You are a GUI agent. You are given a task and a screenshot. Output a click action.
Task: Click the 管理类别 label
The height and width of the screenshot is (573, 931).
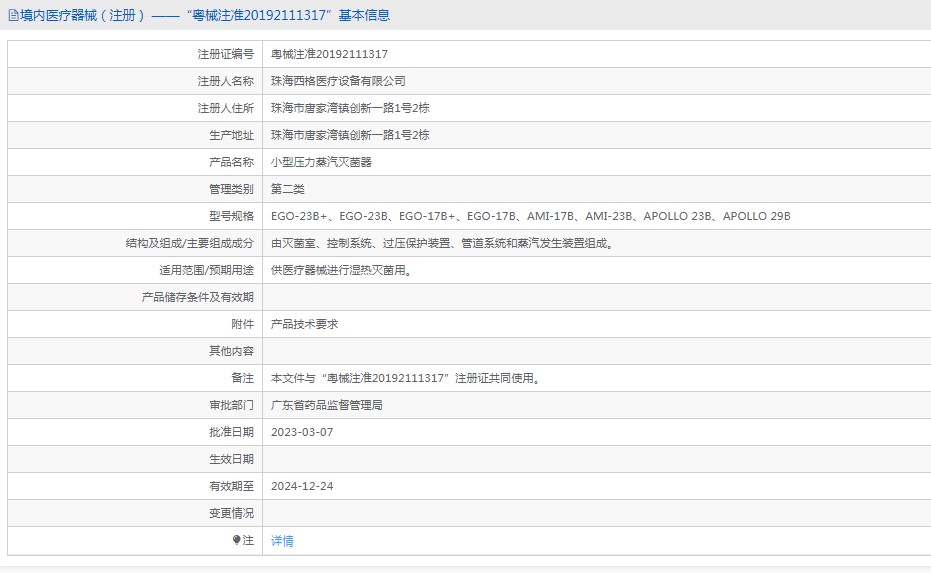[x=232, y=189]
